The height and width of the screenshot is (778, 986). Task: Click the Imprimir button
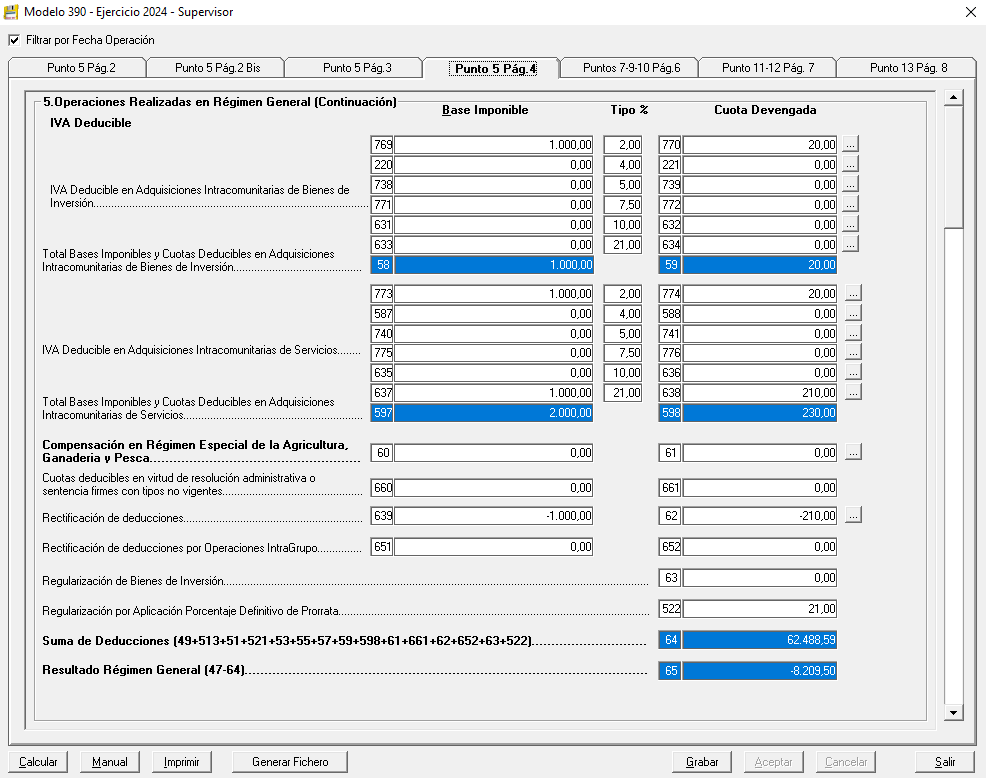pos(182,762)
